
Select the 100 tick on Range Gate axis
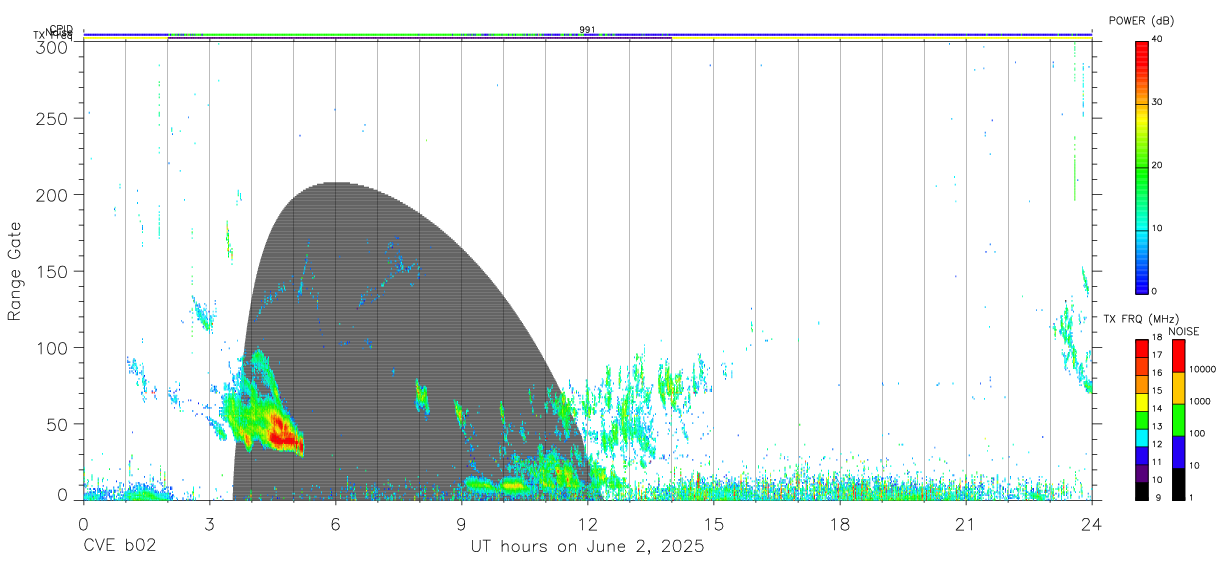point(52,347)
